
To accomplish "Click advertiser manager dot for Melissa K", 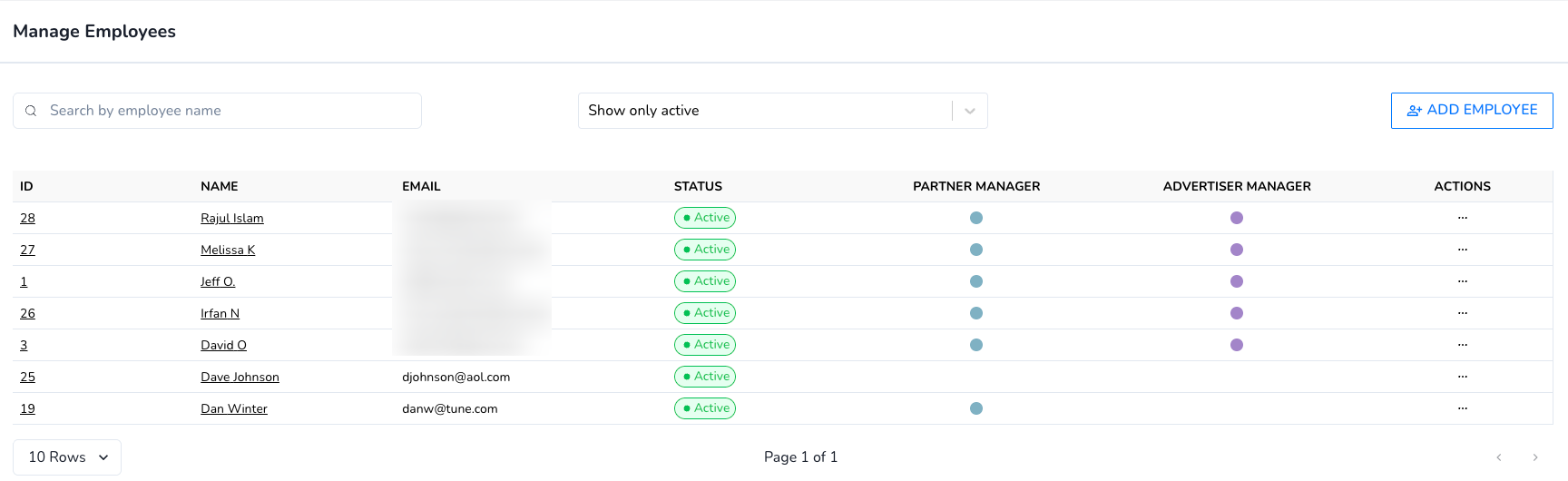I will [x=1237, y=250].
